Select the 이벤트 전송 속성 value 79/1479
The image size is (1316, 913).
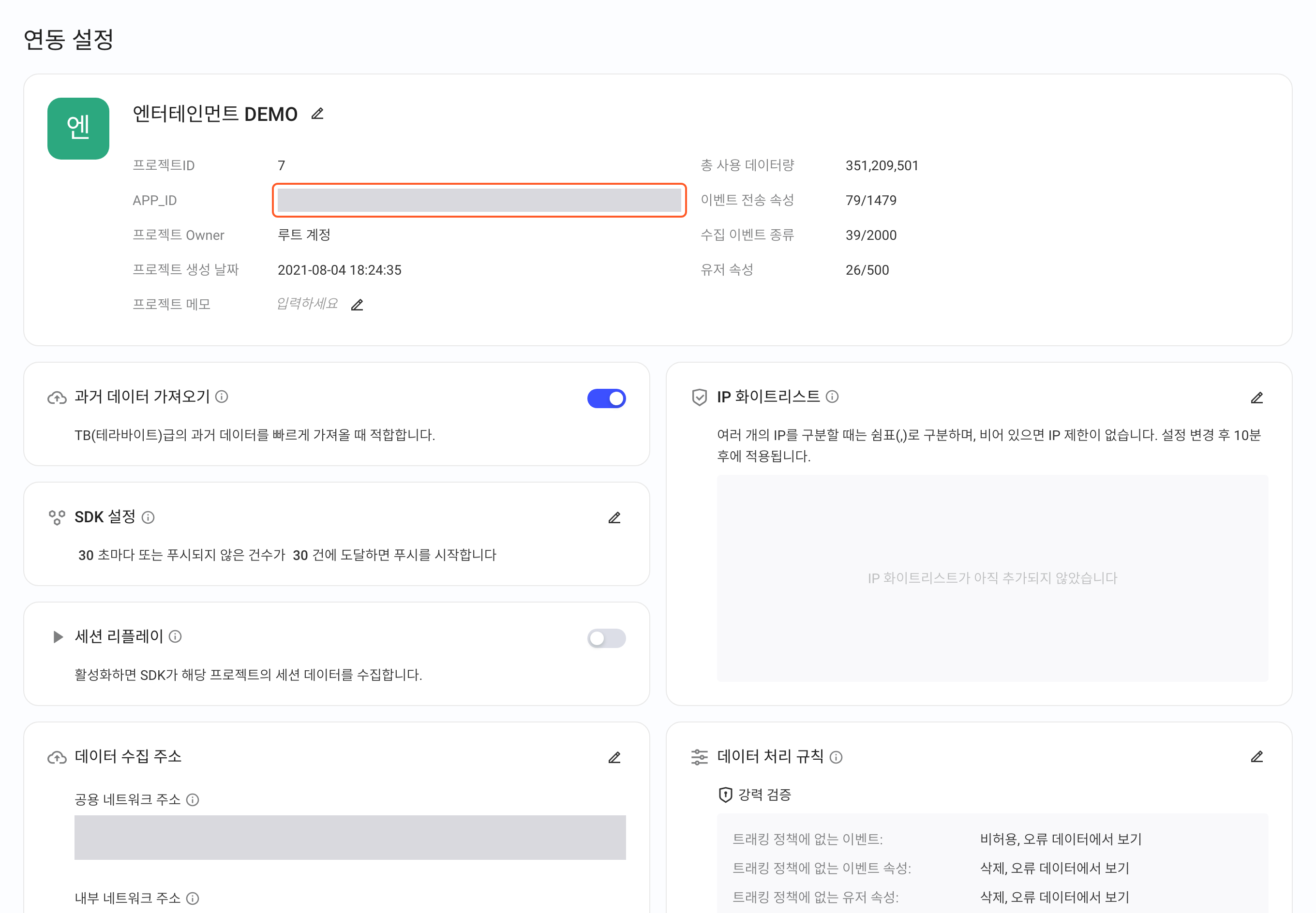coord(871,200)
